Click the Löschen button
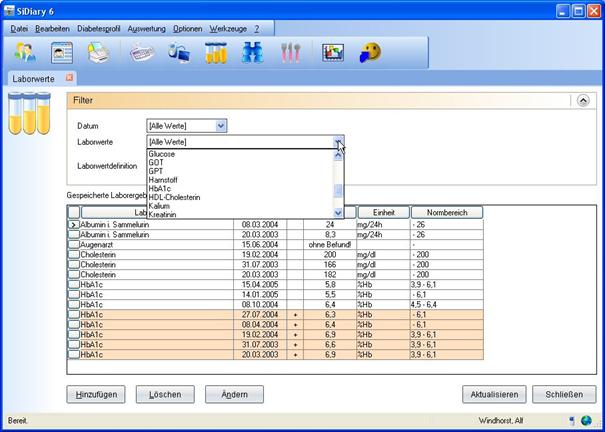 pyautogui.click(x=165, y=394)
